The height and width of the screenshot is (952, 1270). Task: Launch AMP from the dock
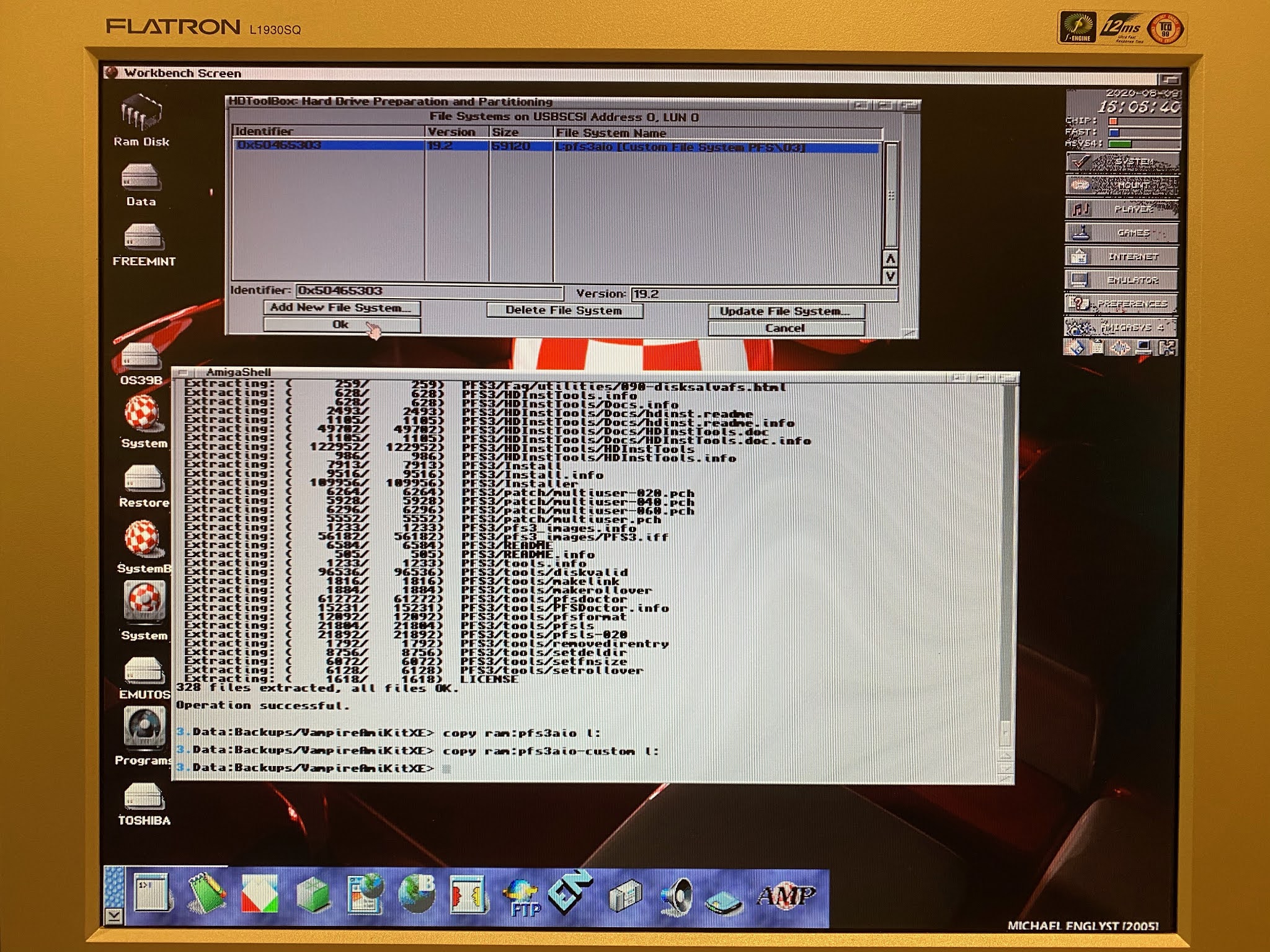coord(786,896)
